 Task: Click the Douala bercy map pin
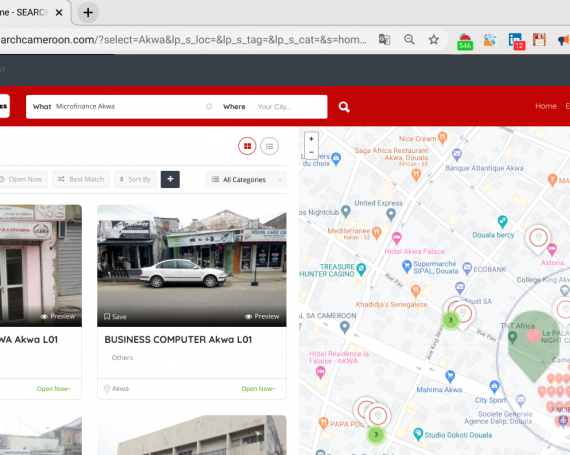(502, 221)
